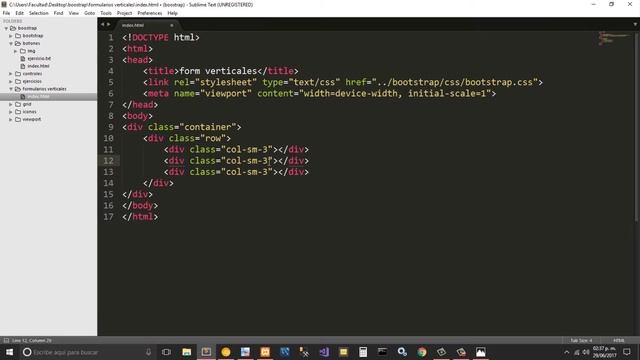Click the controles folder icon
640x360 pixels.
[18, 74]
